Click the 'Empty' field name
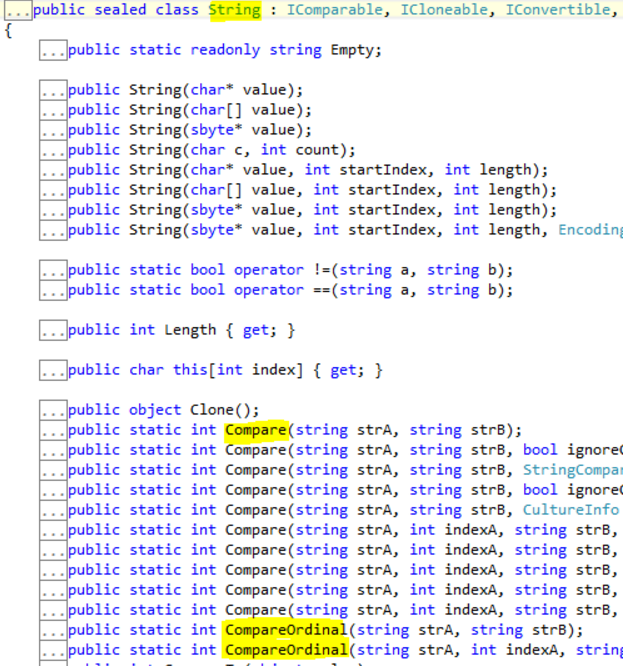The height and width of the screenshot is (666, 638). pyautogui.click(x=352, y=51)
